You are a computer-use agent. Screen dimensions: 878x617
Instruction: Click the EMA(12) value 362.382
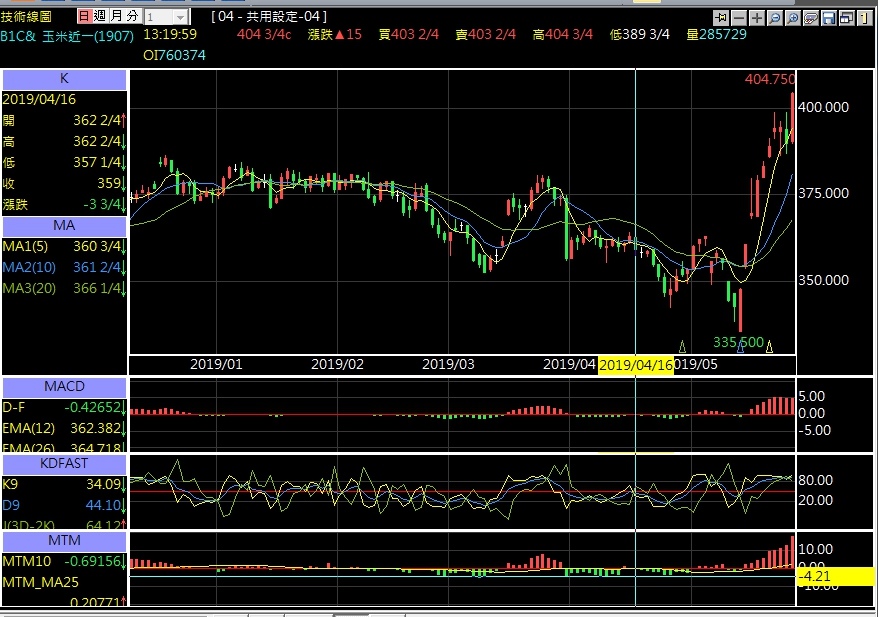96,428
